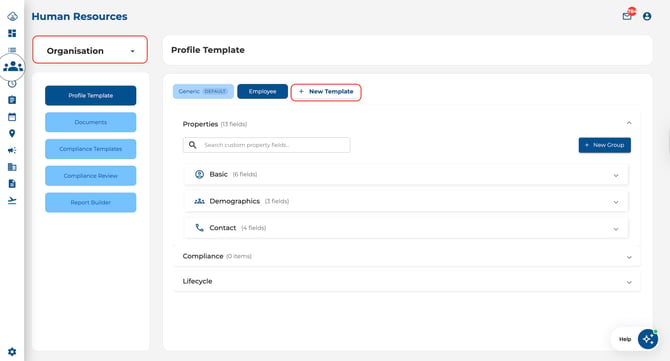Open the megaphone announcements sidebar icon
This screenshot has width=670, height=361.
[x=12, y=150]
